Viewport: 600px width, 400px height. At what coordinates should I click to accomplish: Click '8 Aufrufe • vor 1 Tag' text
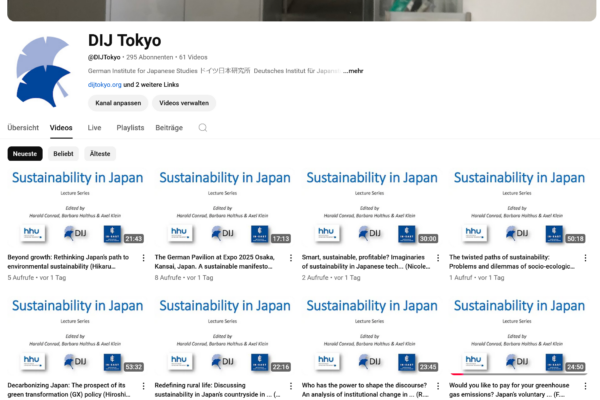pyautogui.click(x=184, y=278)
